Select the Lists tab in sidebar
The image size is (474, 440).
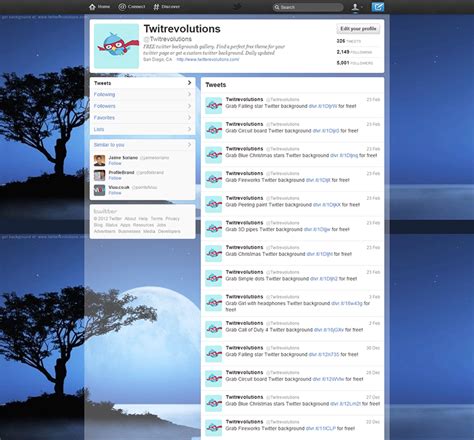pos(142,129)
